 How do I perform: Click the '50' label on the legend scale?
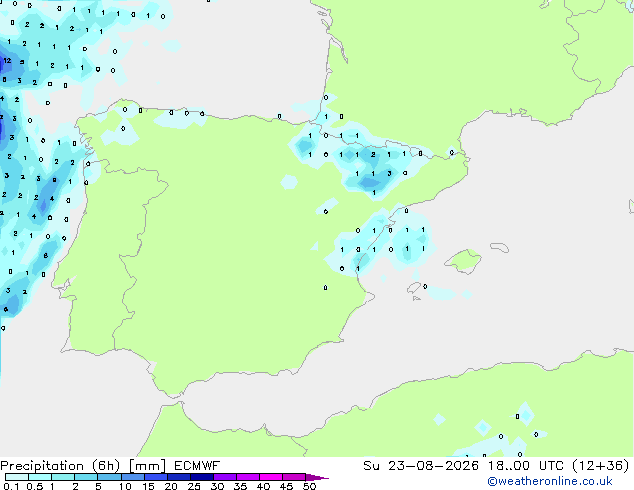[309, 486]
